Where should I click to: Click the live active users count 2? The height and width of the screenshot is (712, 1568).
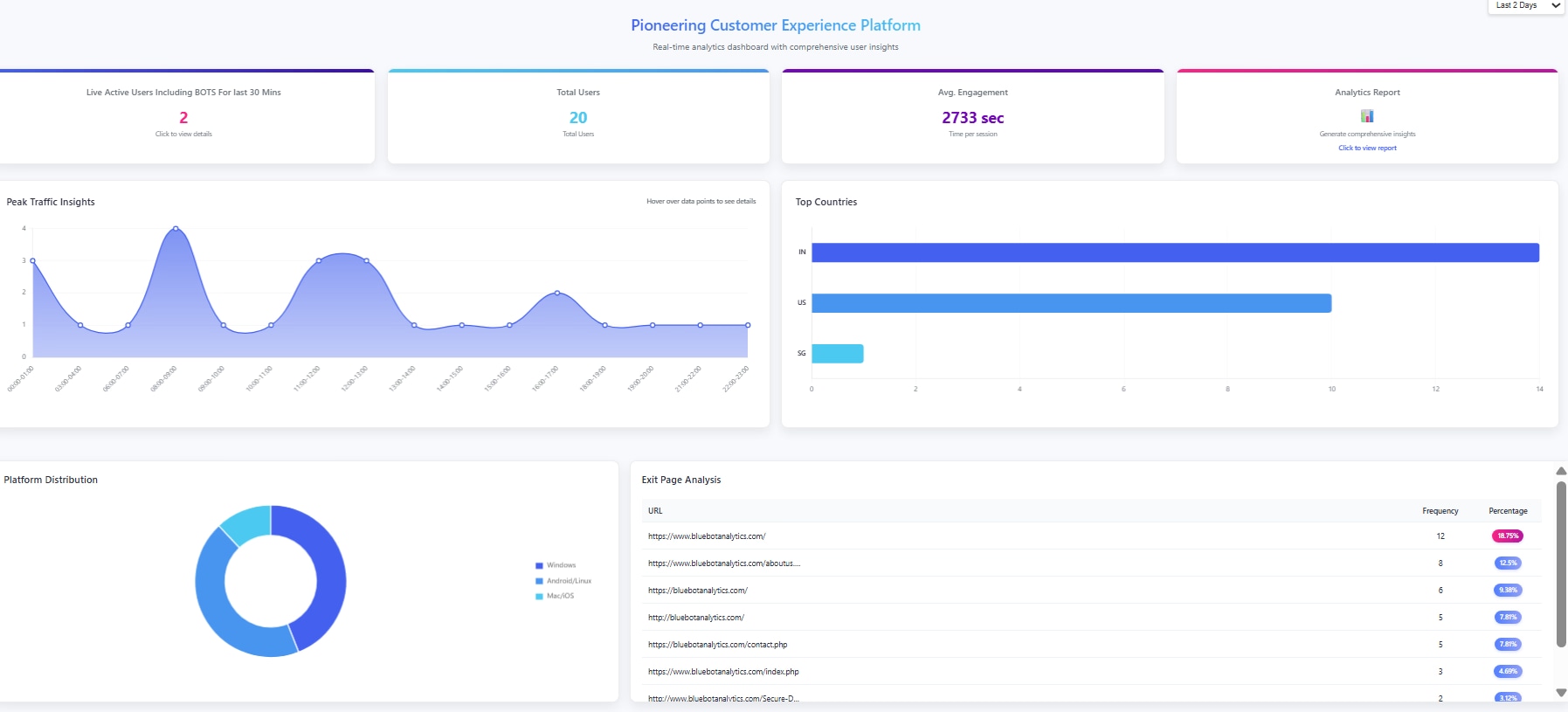click(183, 118)
